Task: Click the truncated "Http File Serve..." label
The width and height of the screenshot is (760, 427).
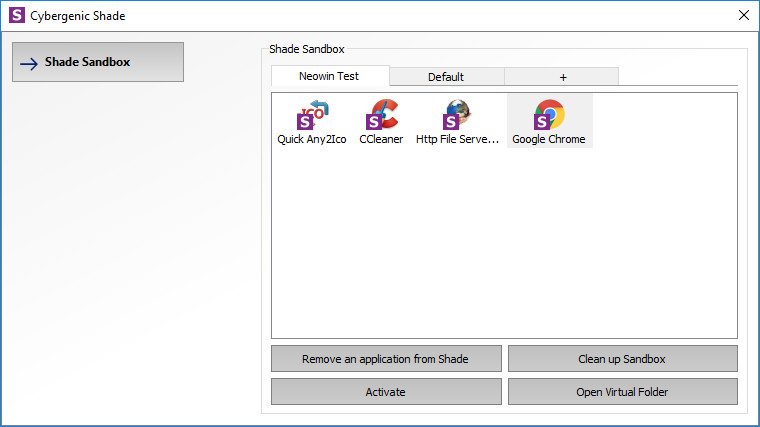Action: click(457, 140)
